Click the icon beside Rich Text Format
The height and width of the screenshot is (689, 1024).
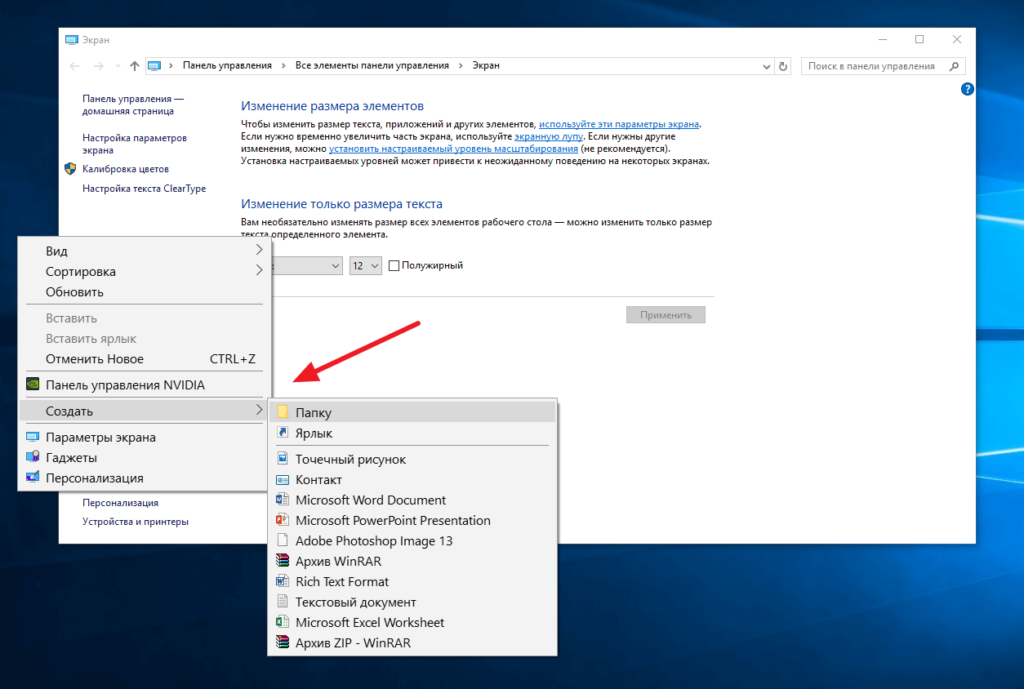point(282,581)
